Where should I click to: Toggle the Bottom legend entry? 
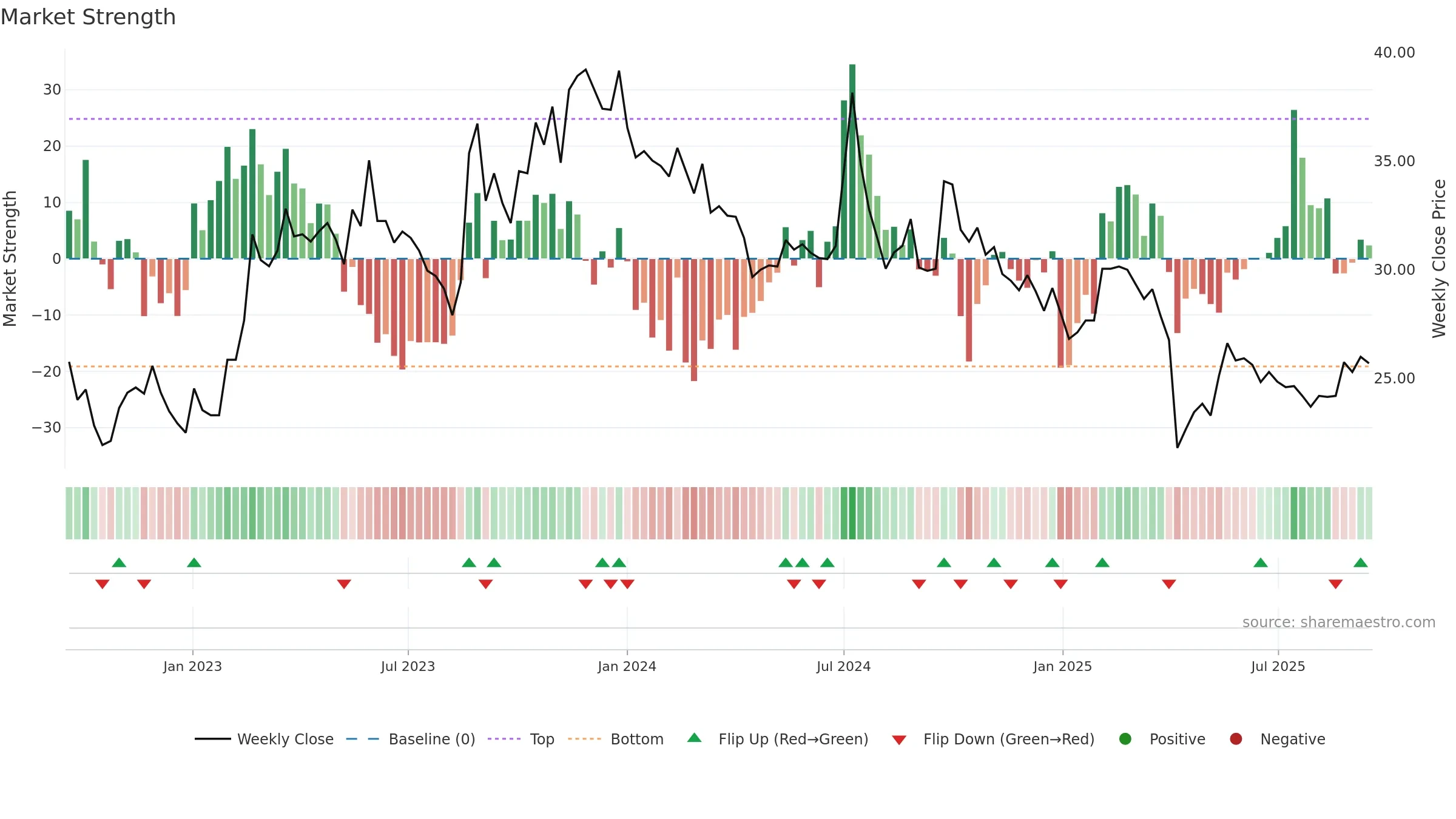[616, 739]
